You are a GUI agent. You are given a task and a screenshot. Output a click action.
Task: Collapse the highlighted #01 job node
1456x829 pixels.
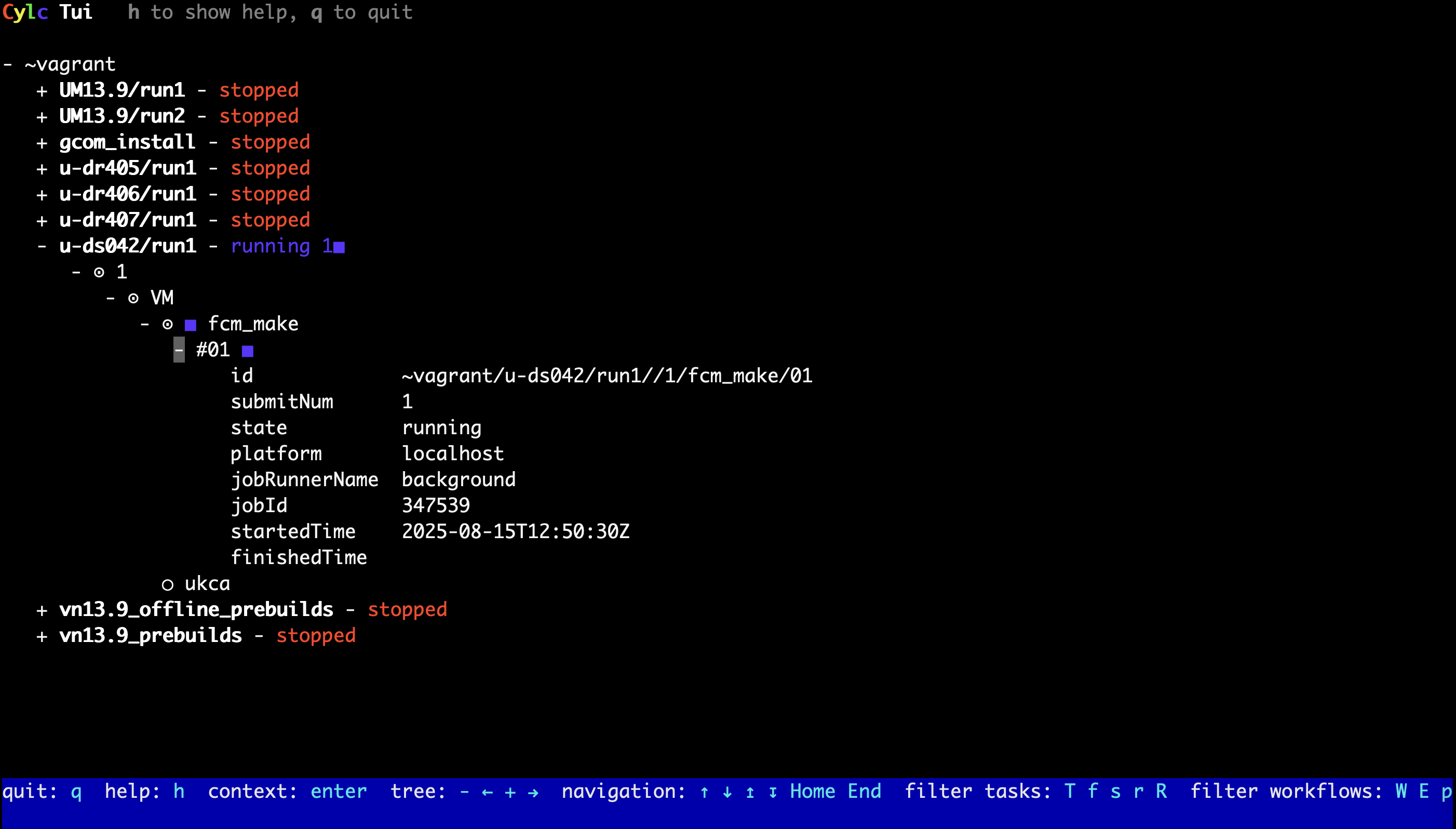point(179,350)
